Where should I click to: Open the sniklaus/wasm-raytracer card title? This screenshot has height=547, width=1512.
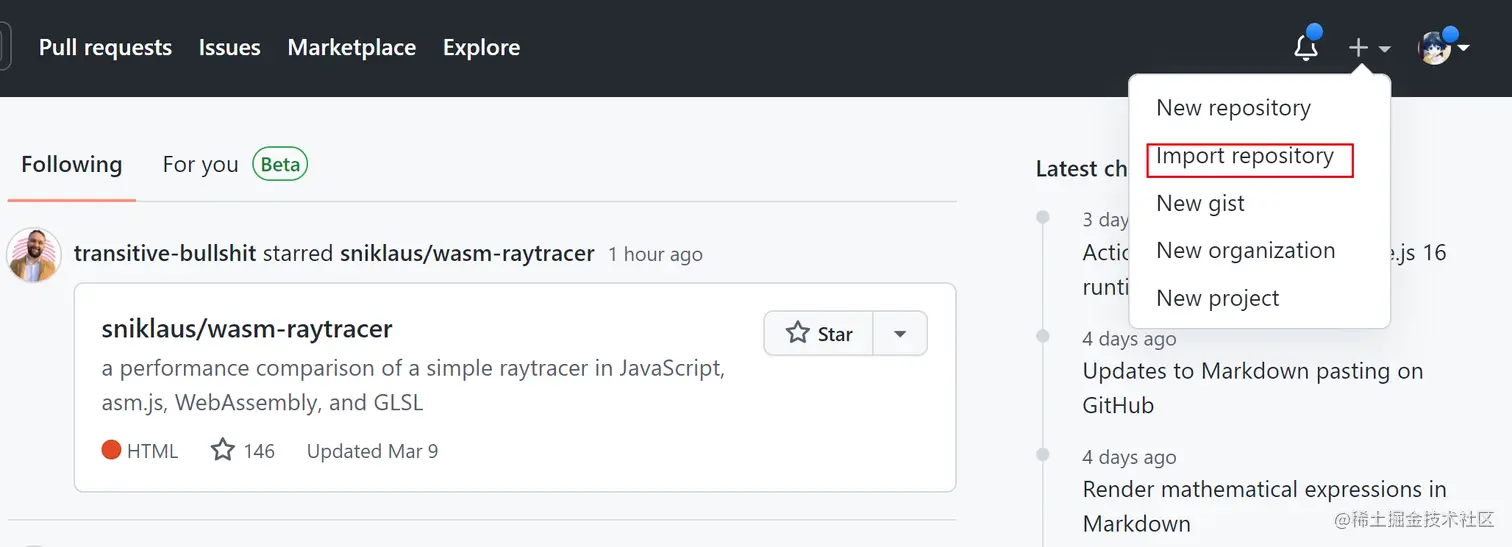pyautogui.click(x=247, y=328)
